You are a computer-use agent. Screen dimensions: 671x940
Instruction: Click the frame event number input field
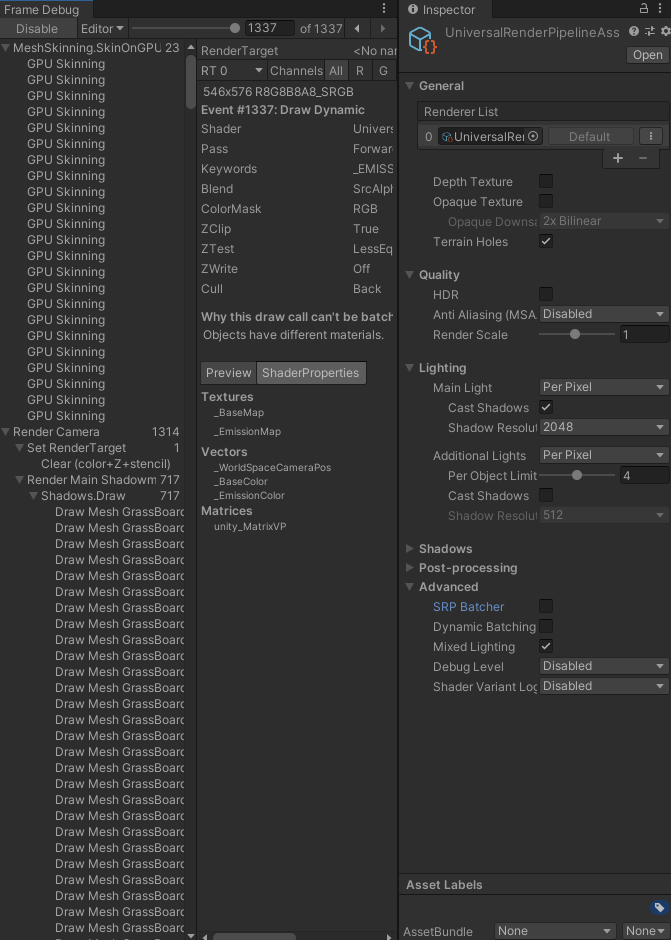click(269, 29)
